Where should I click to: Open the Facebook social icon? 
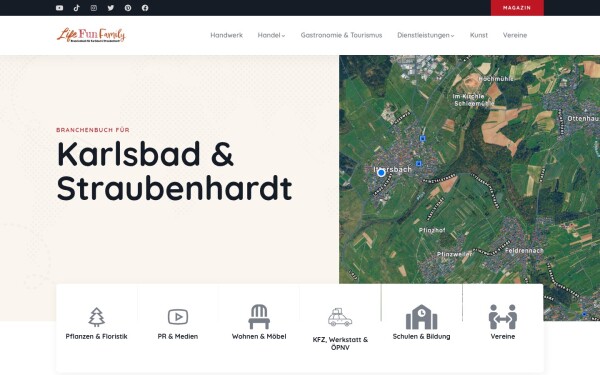coord(145,8)
